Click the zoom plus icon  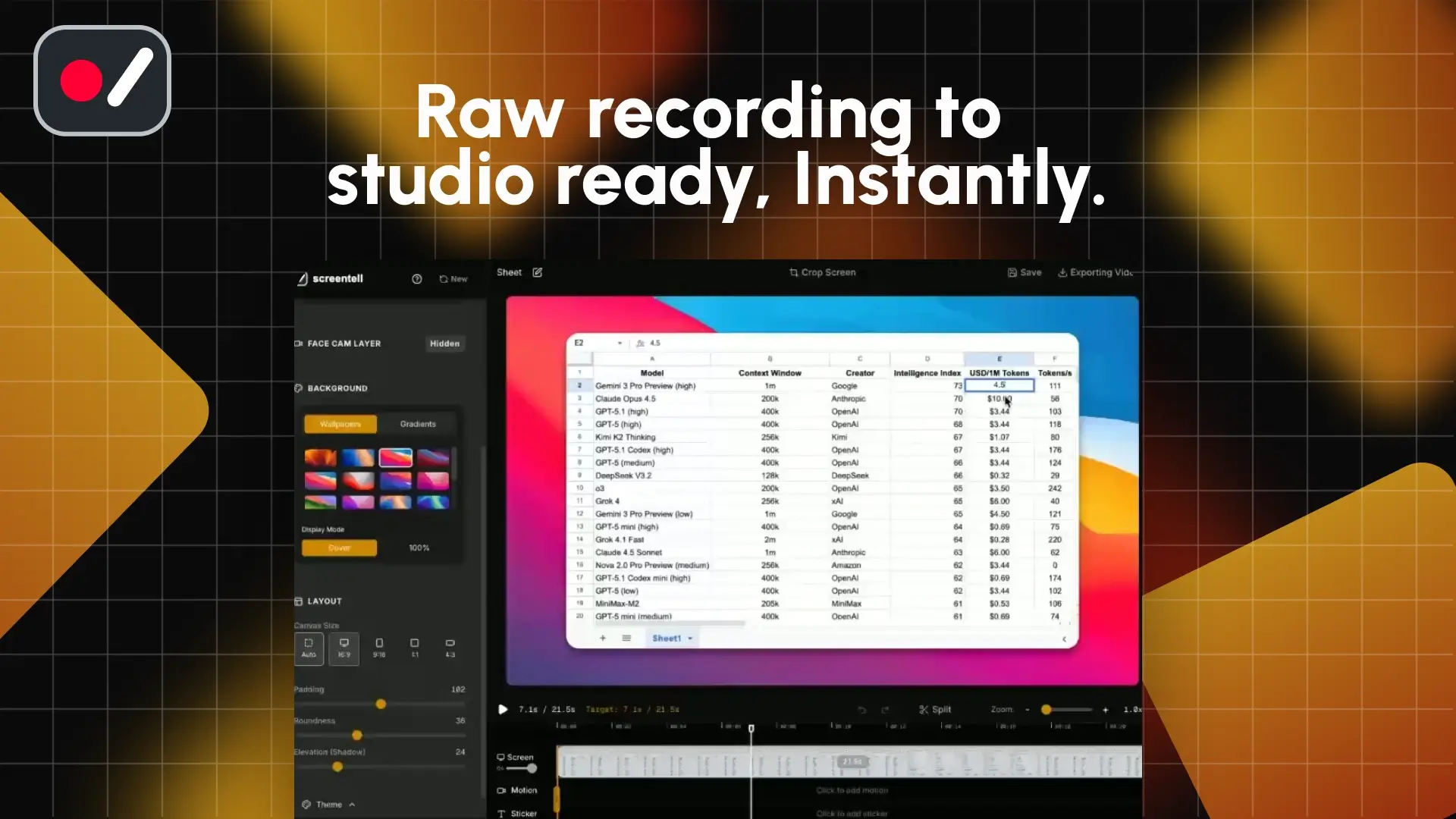coord(1106,710)
